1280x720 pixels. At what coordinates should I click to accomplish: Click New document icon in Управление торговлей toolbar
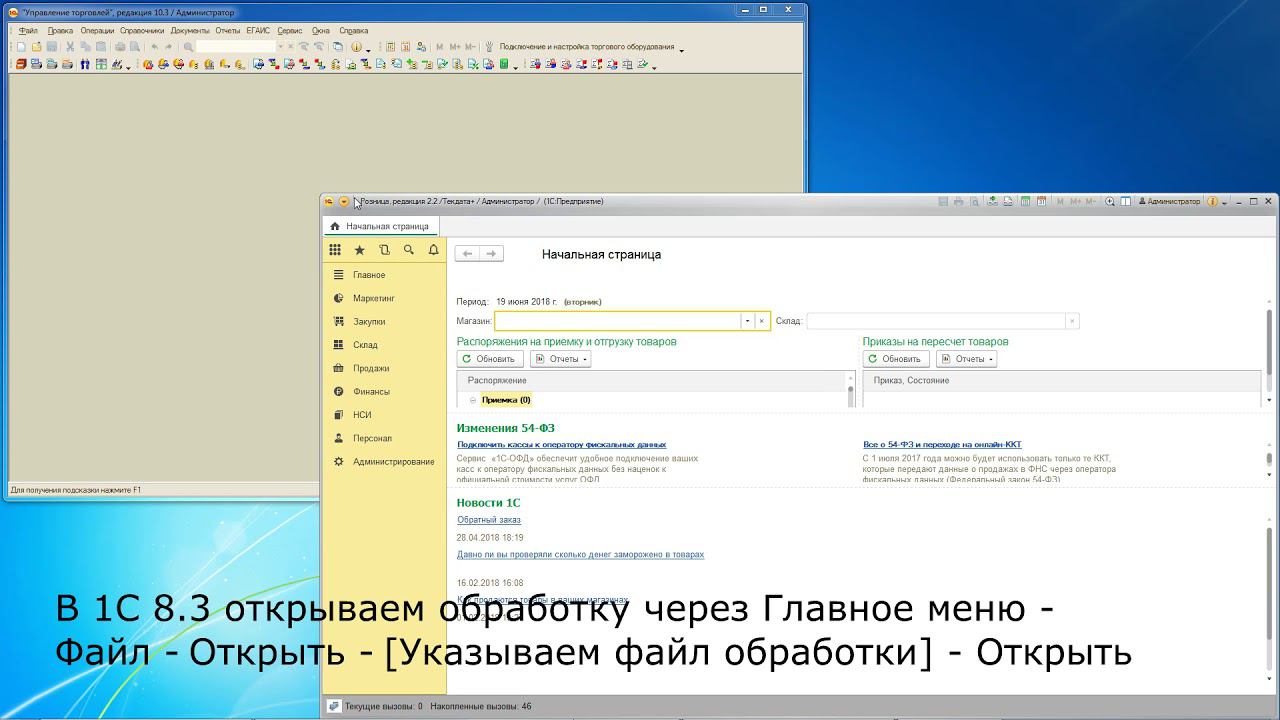pos(21,47)
